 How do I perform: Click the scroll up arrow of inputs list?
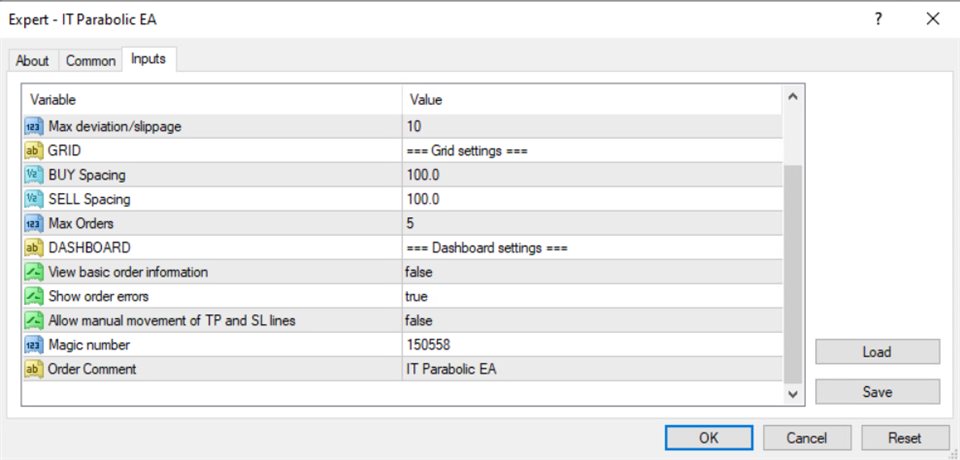(x=793, y=97)
